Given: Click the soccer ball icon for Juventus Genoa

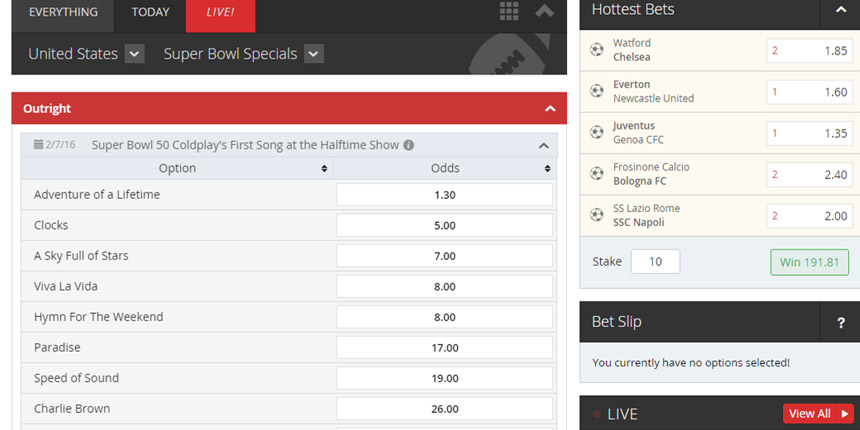Looking at the screenshot, I should click(597, 132).
